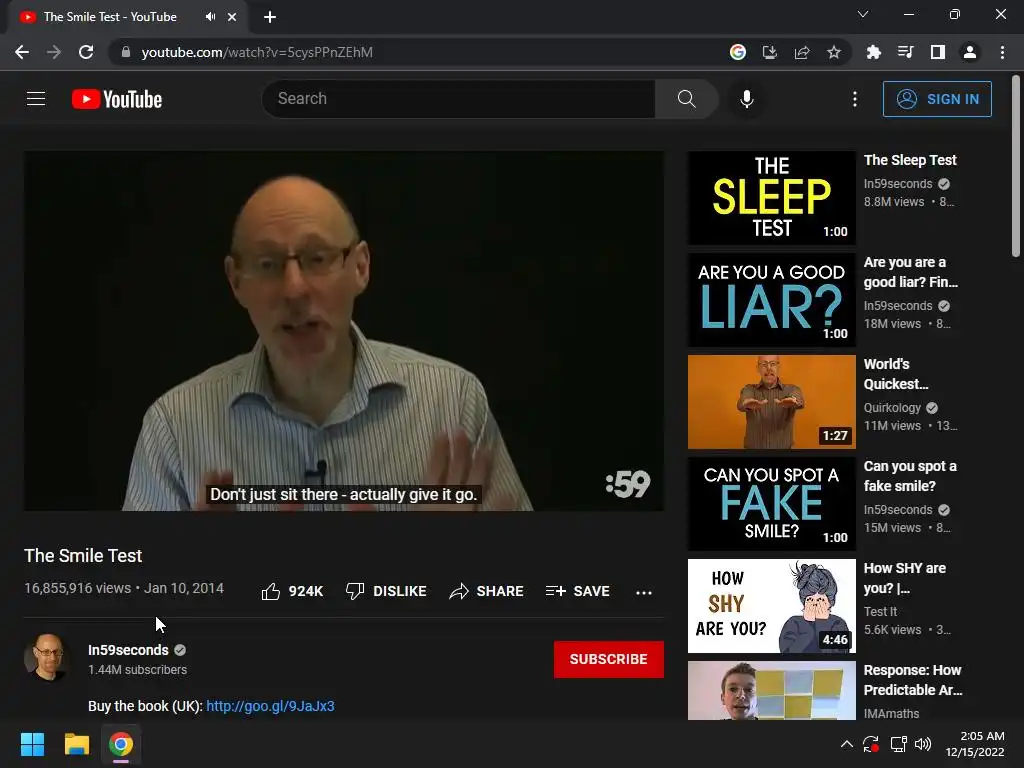Bookmark this page with star icon
The width and height of the screenshot is (1024, 768).
coord(834,52)
